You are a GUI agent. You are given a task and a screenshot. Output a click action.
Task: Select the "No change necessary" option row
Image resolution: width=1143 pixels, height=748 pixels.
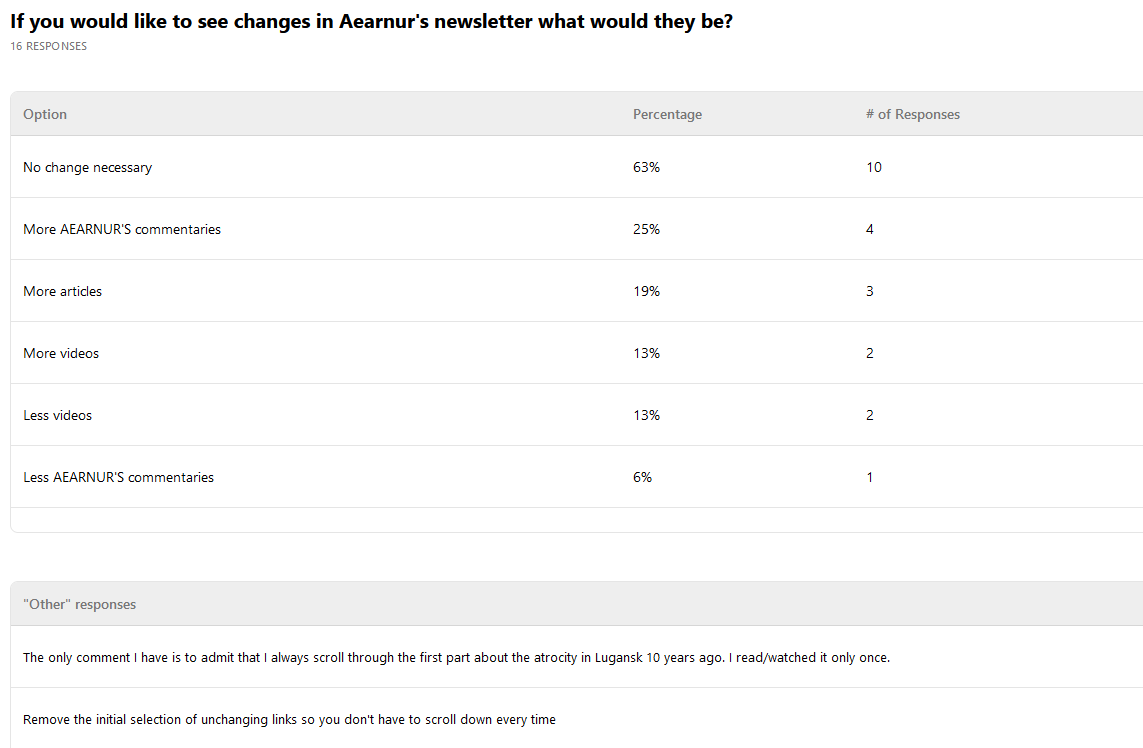pyautogui.click(x=88, y=167)
